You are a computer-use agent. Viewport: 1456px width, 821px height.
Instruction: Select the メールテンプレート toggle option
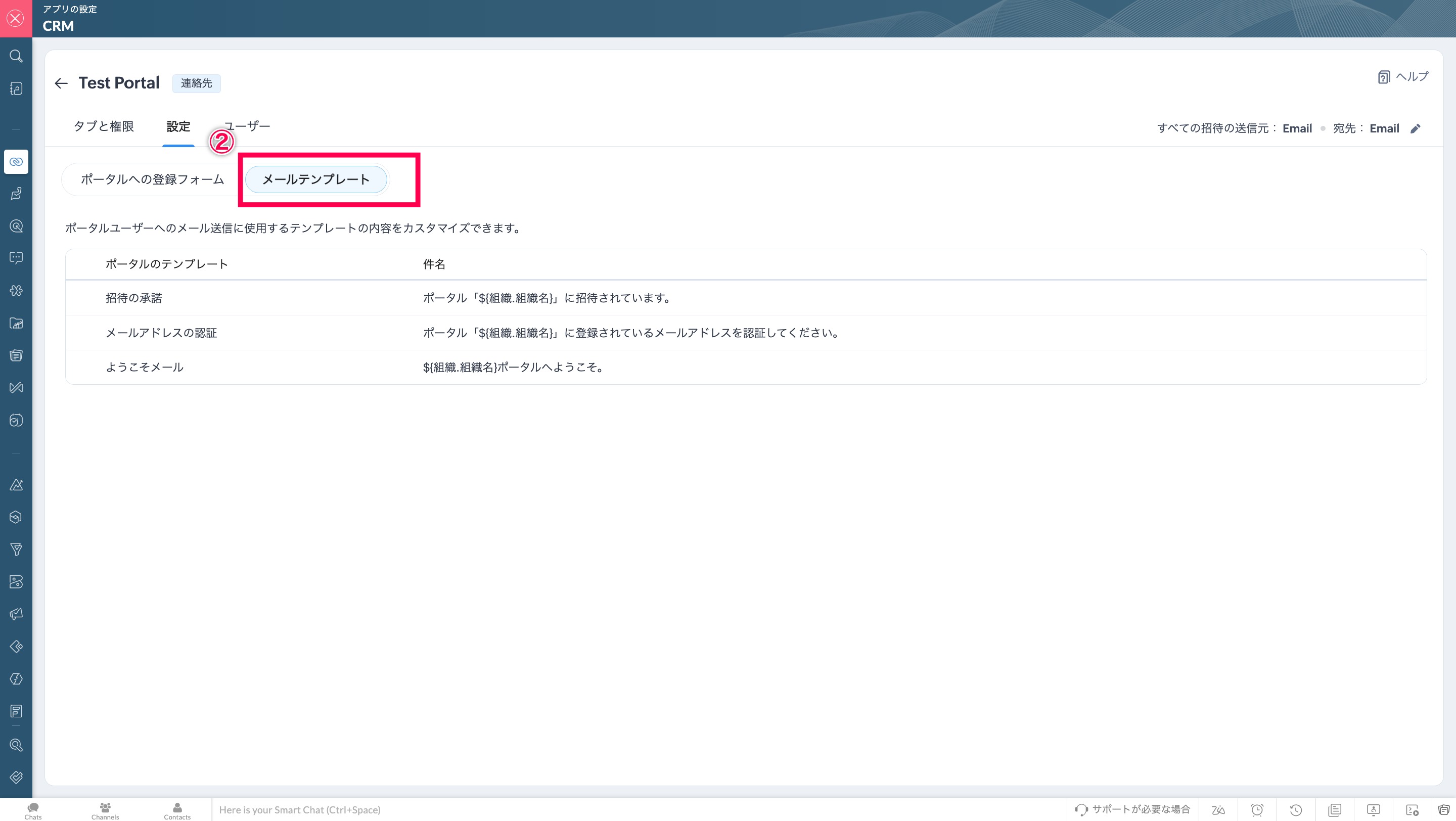click(316, 179)
